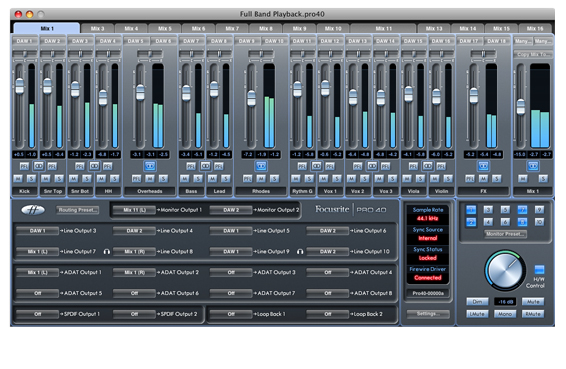Click headphone icon beside Line Output 7
The image size is (566, 369).
106,251
